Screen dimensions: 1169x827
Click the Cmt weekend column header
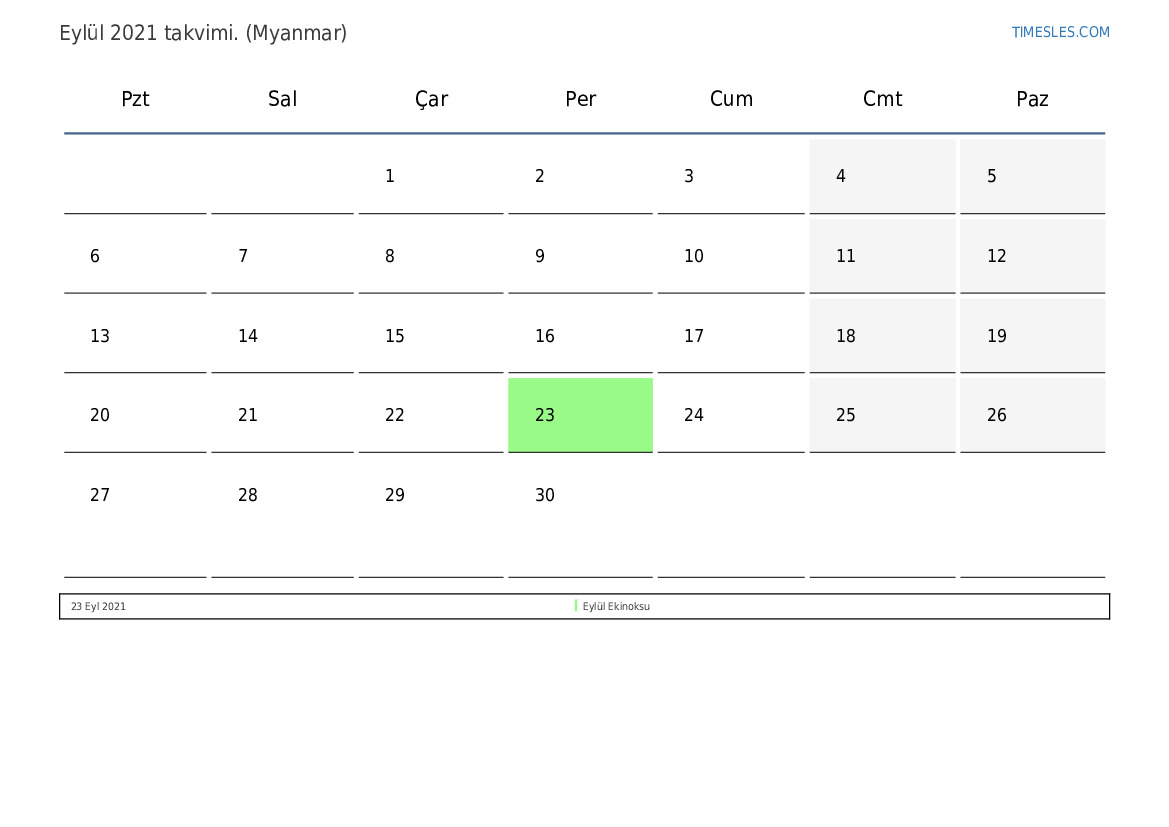coord(882,99)
